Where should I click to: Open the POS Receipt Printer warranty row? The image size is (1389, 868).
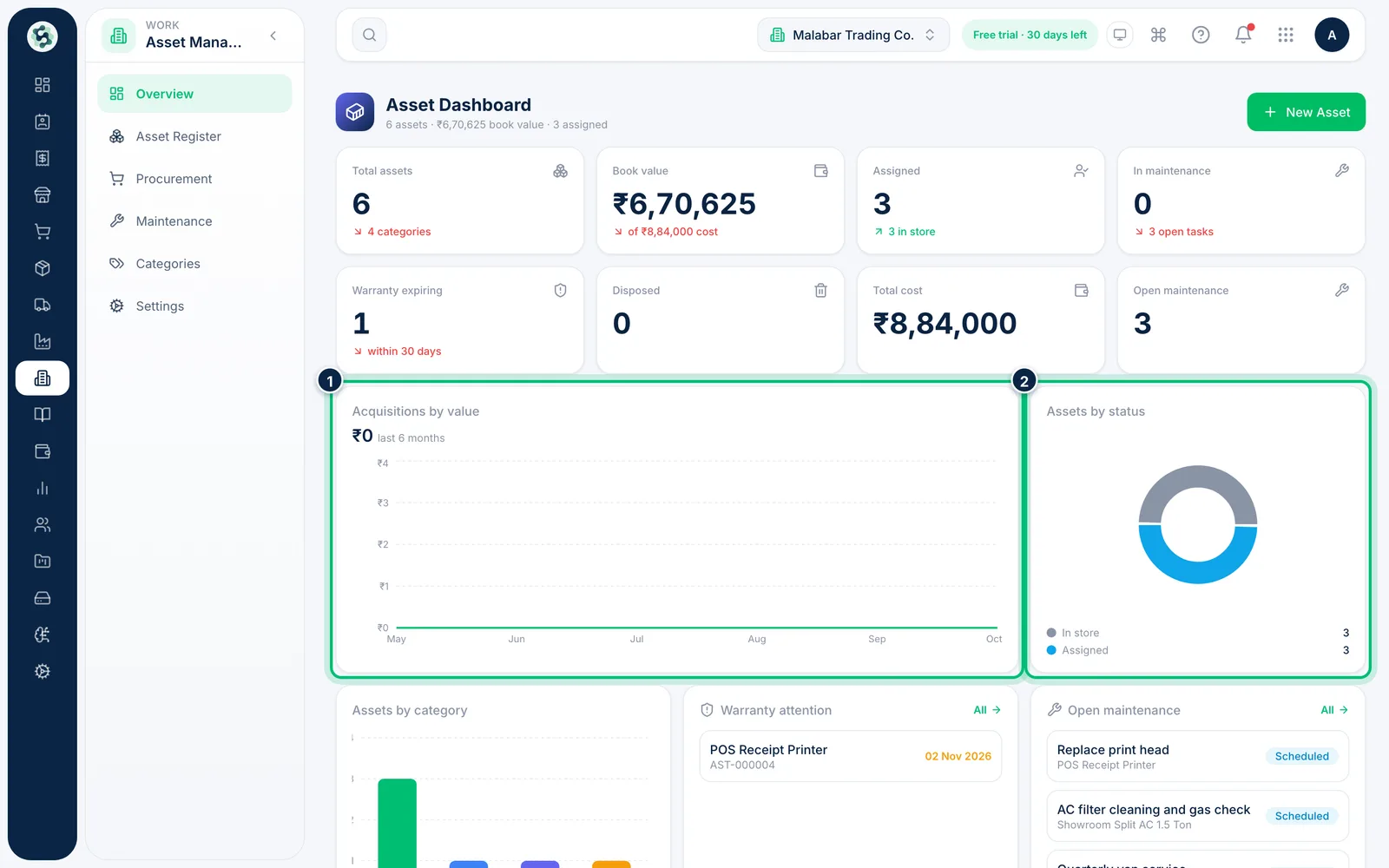851,756
